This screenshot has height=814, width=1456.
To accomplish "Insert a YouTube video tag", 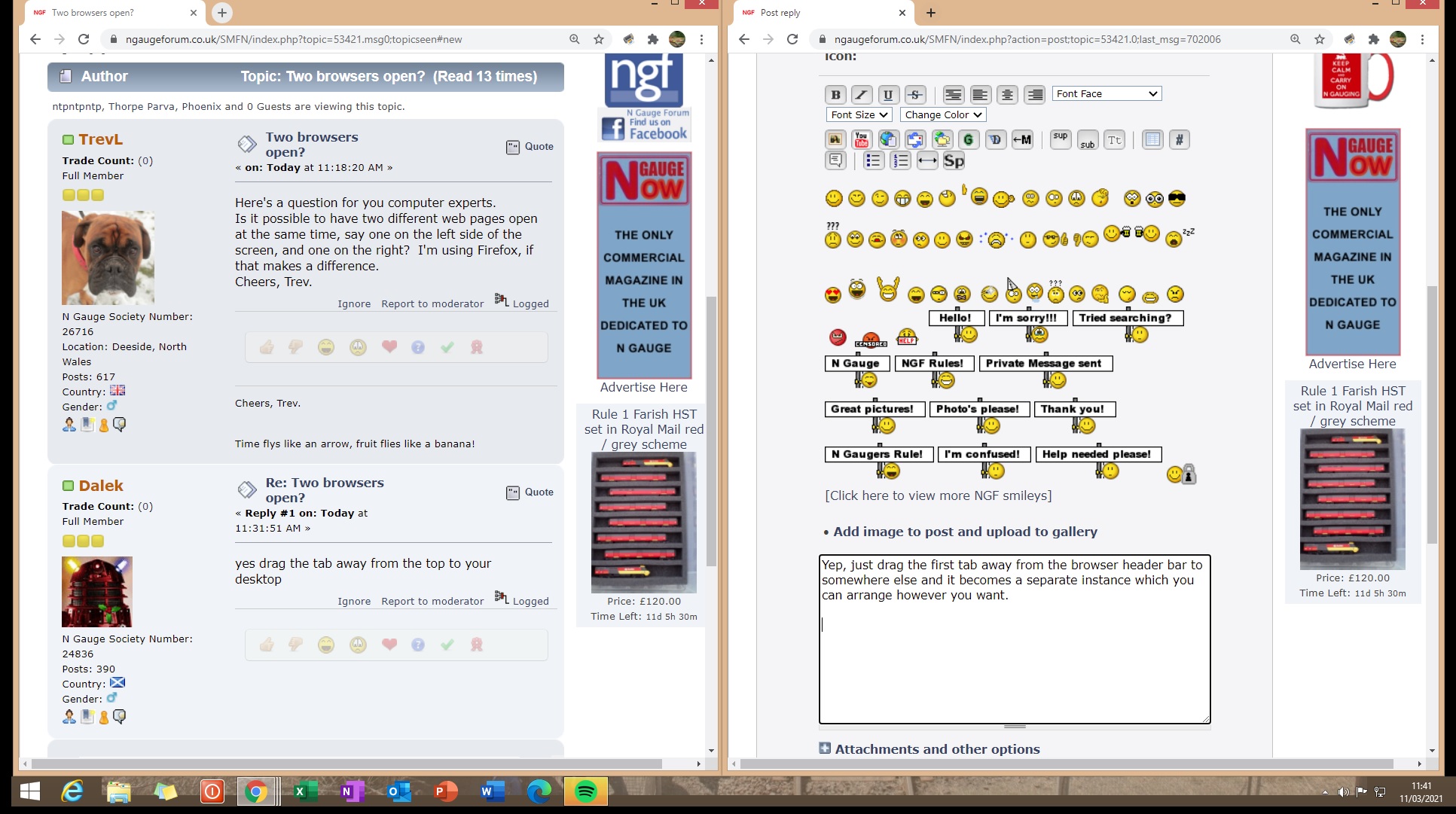I will tap(862, 139).
